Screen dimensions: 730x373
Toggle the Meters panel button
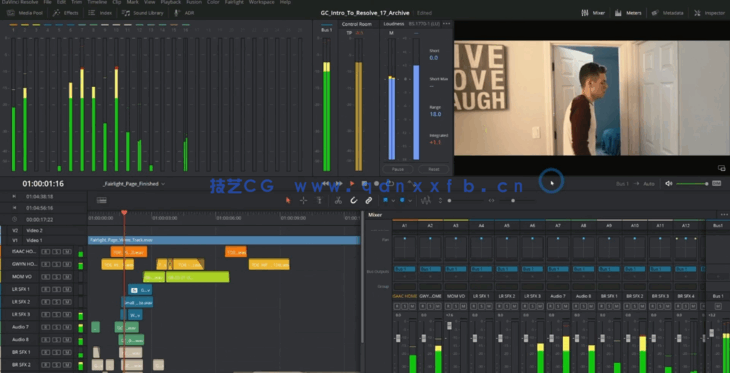628,13
